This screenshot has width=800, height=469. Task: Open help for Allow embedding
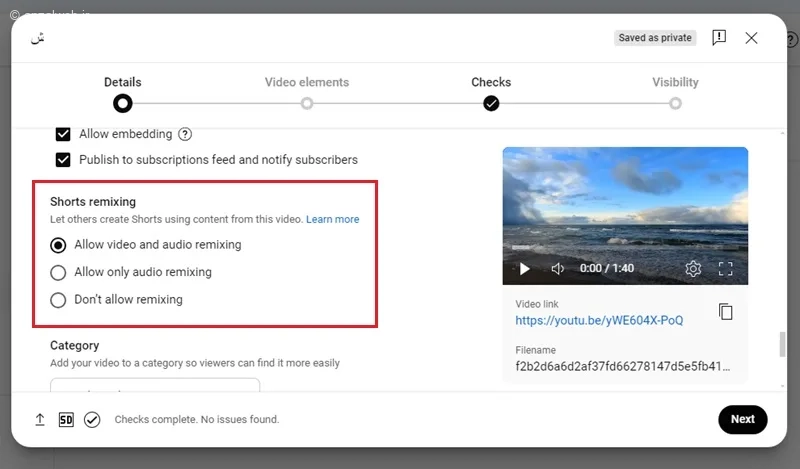coord(185,134)
